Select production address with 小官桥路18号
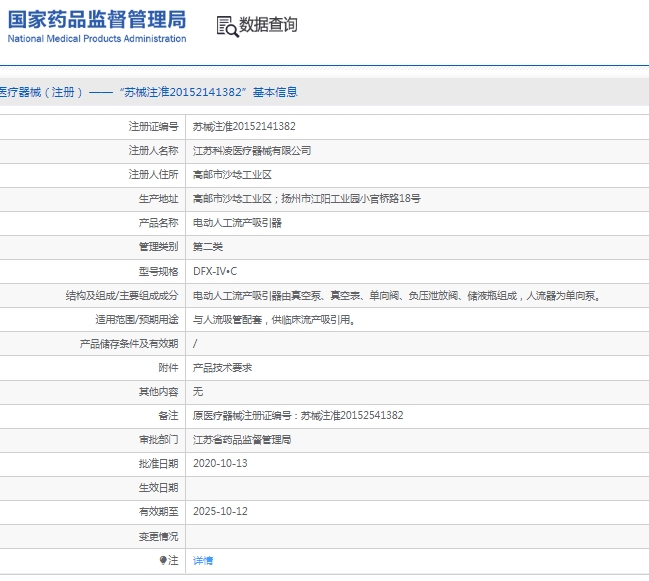Viewport: 649px width, 581px height. [307, 199]
